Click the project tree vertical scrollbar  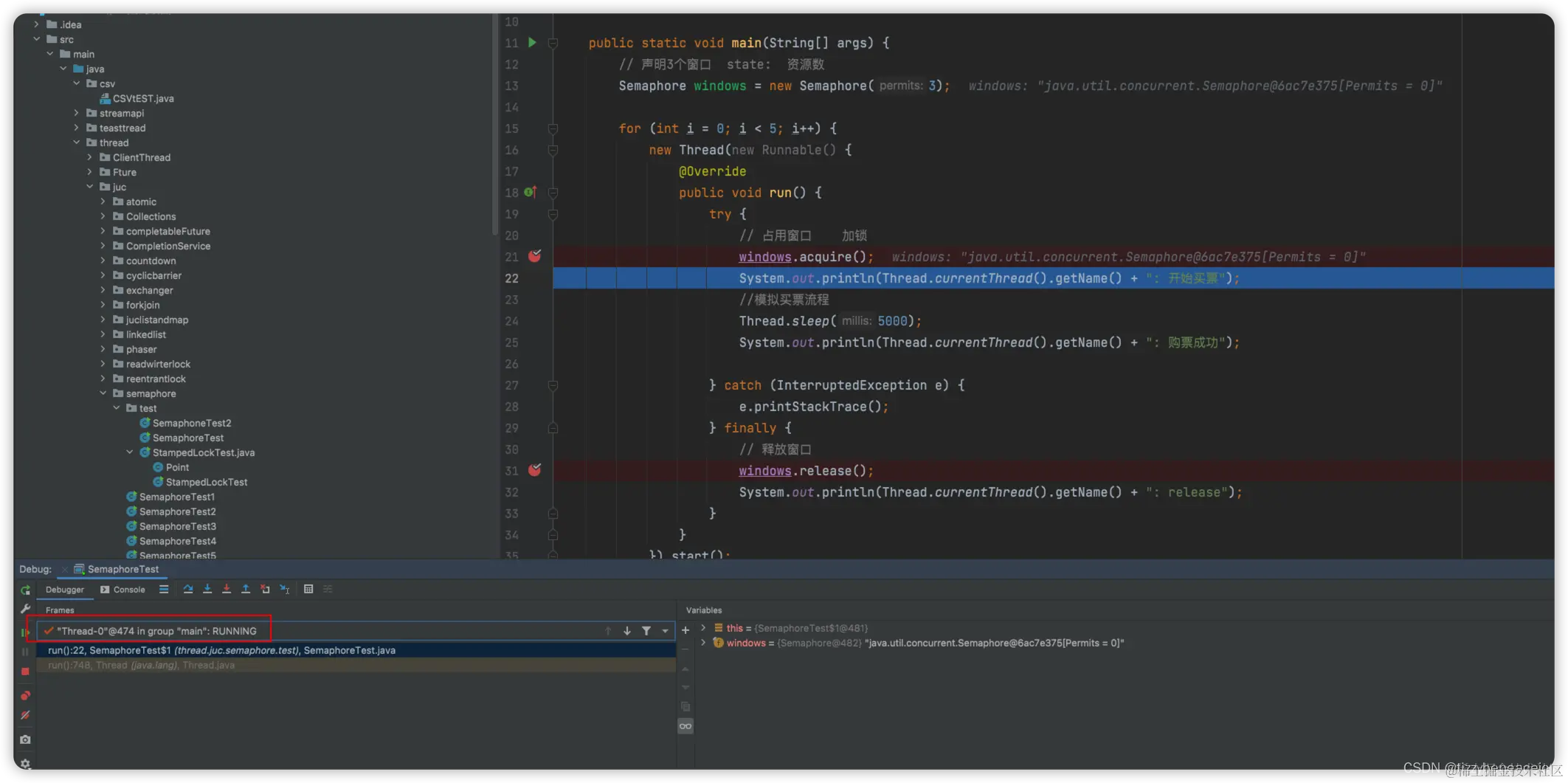coord(494,125)
